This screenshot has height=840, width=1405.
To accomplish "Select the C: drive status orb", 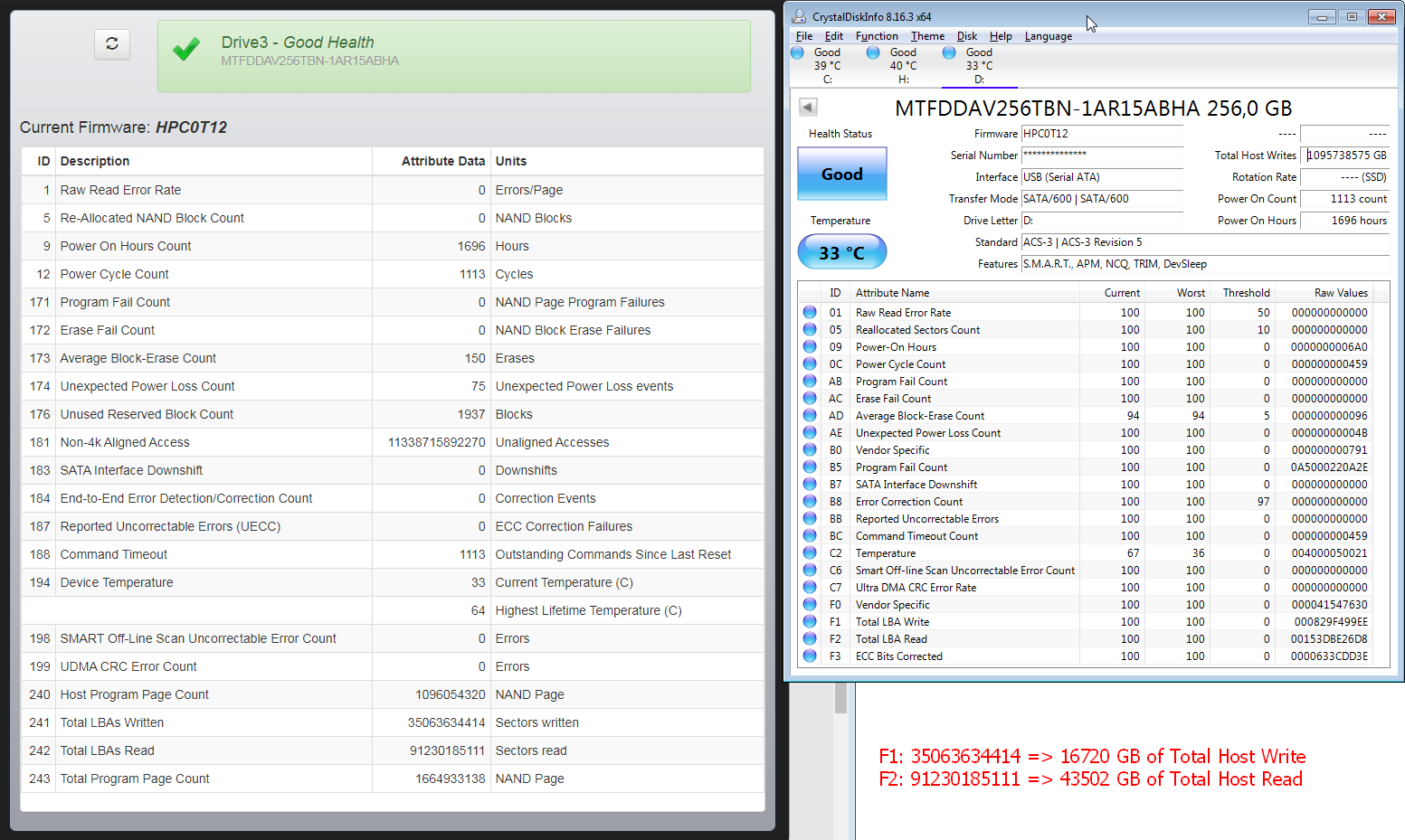I will 798,53.
